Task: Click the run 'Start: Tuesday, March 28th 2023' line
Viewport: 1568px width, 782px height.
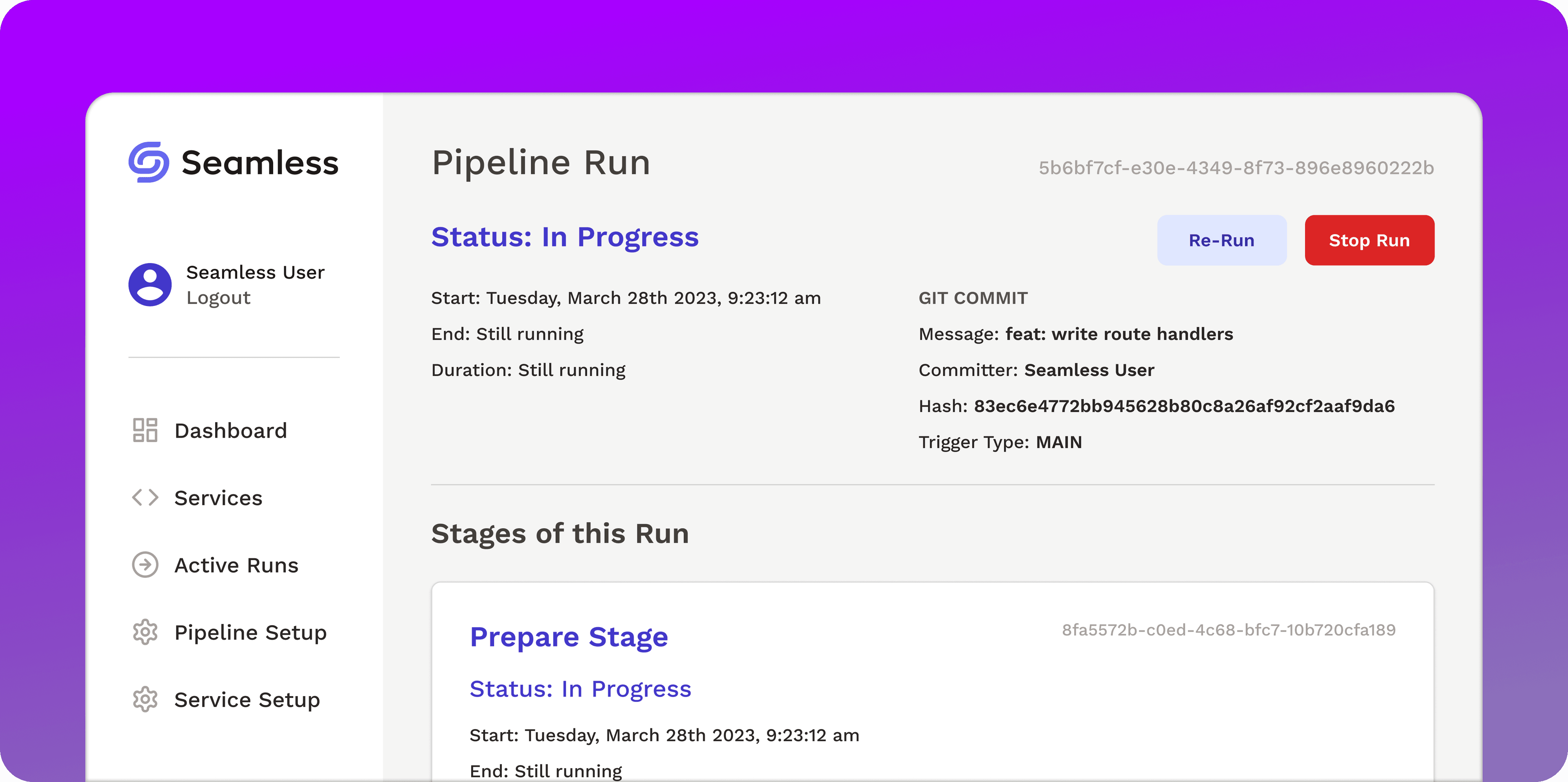Action: tap(626, 298)
